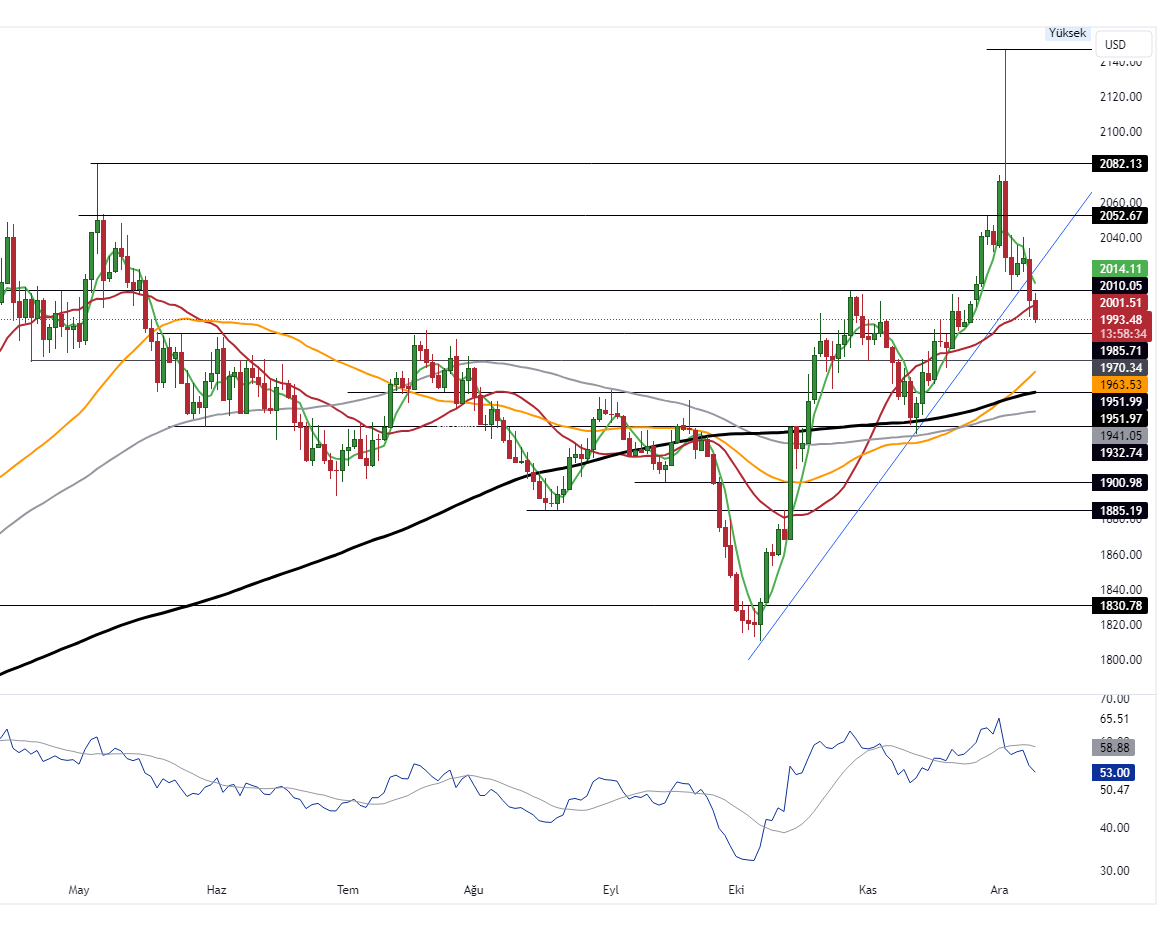This screenshot has height=939, width=1166.
Task: Click the Yüksek high price label
Action: [1066, 33]
